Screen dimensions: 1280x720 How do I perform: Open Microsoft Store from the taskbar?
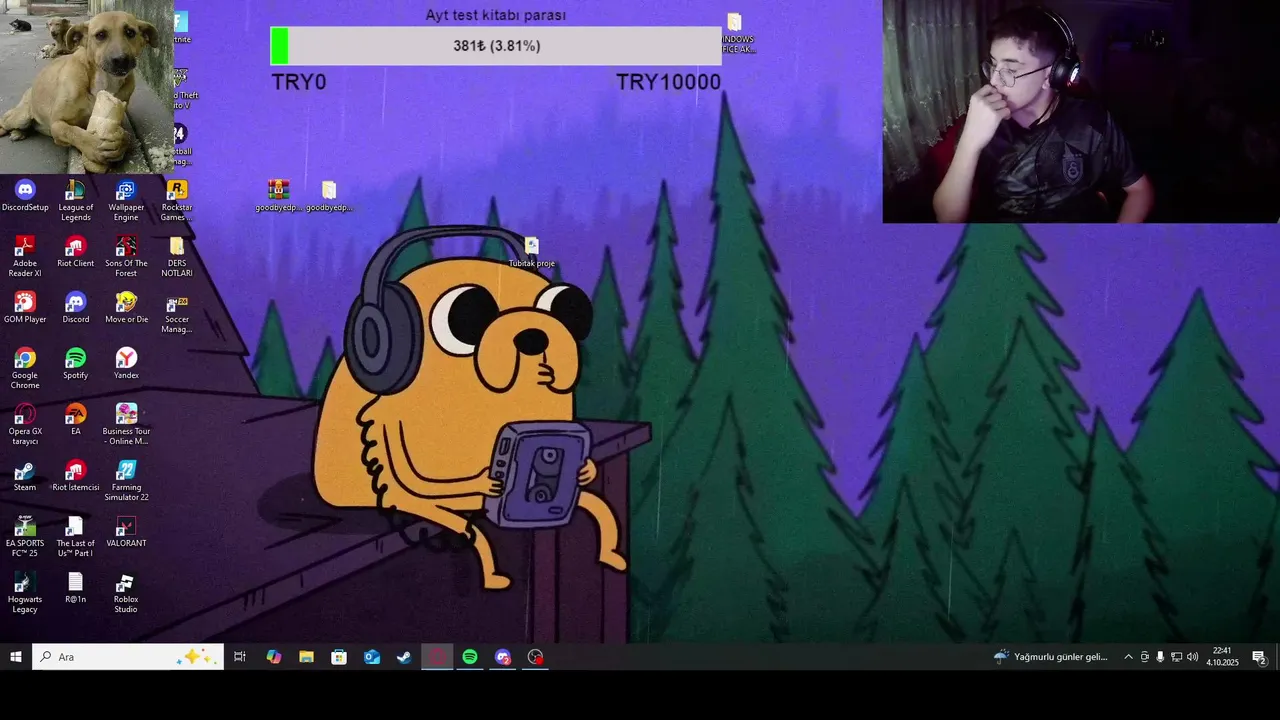tap(339, 657)
